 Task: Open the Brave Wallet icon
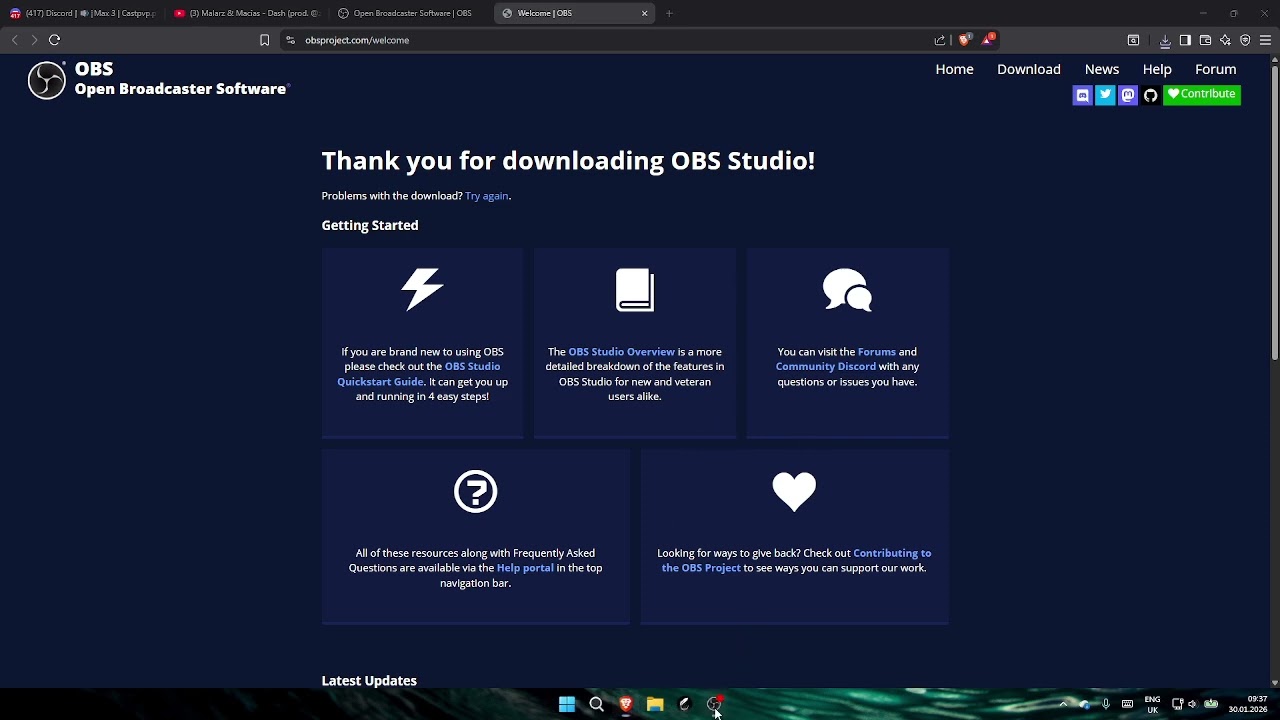[1205, 40]
